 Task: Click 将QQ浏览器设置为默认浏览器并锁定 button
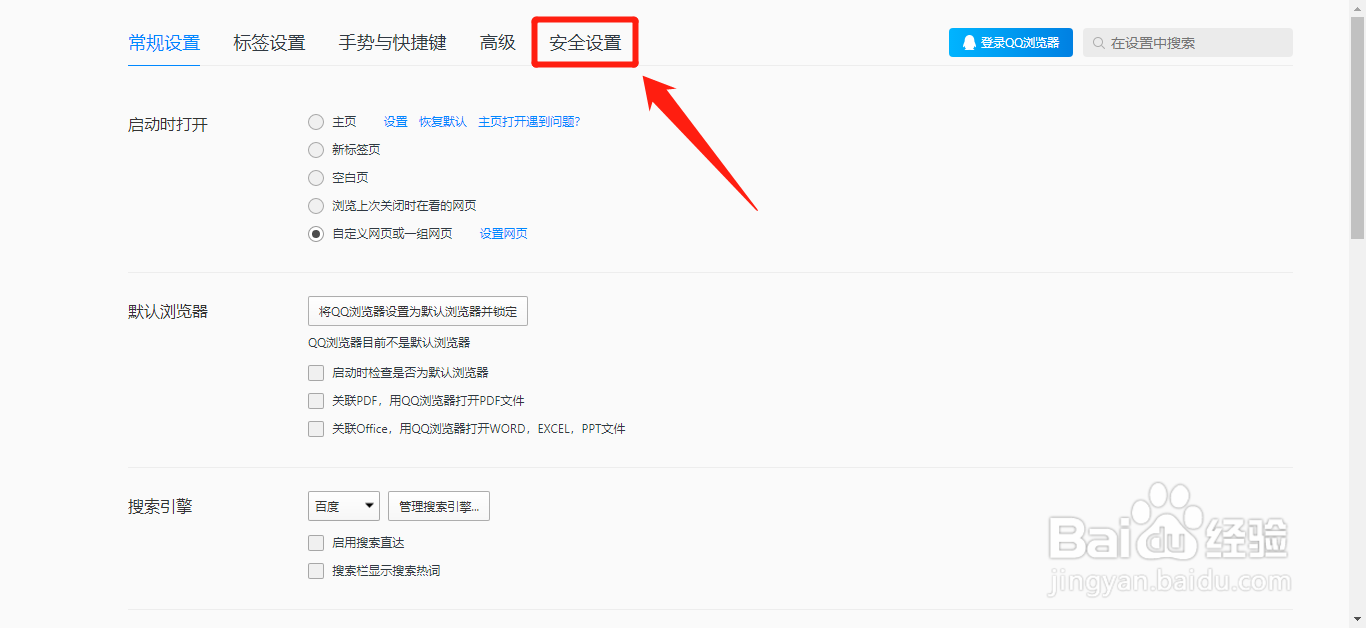coord(418,312)
